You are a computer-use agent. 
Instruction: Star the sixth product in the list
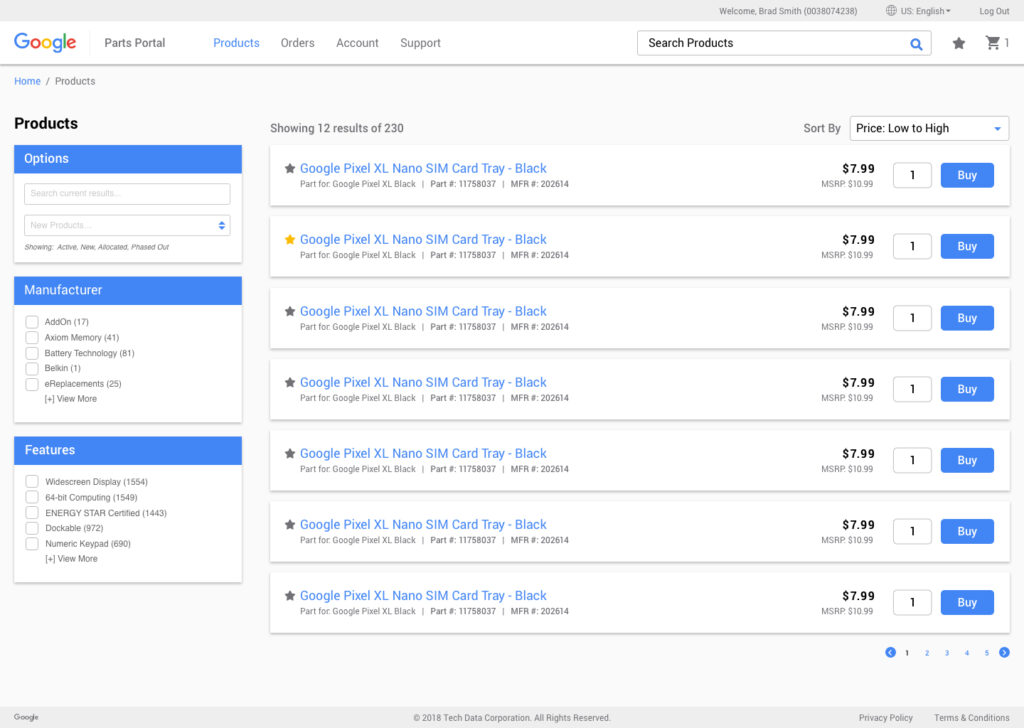pyautogui.click(x=290, y=525)
